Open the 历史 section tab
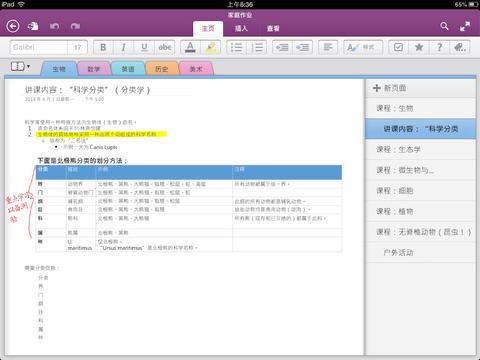This screenshot has width=480, height=360. coord(162,69)
